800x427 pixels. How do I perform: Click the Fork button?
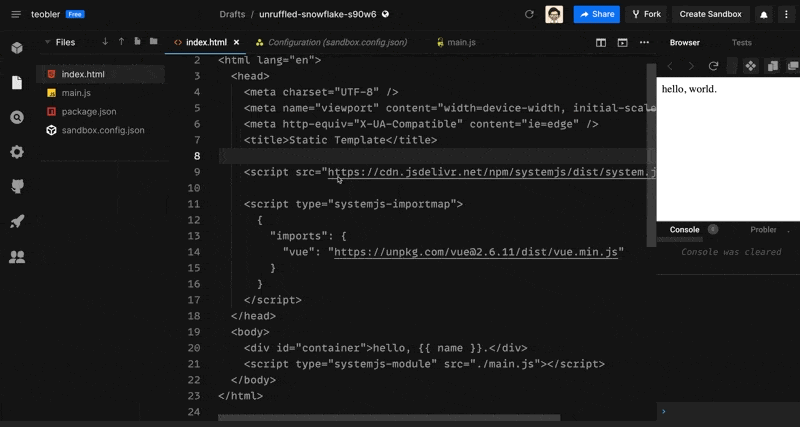646,14
